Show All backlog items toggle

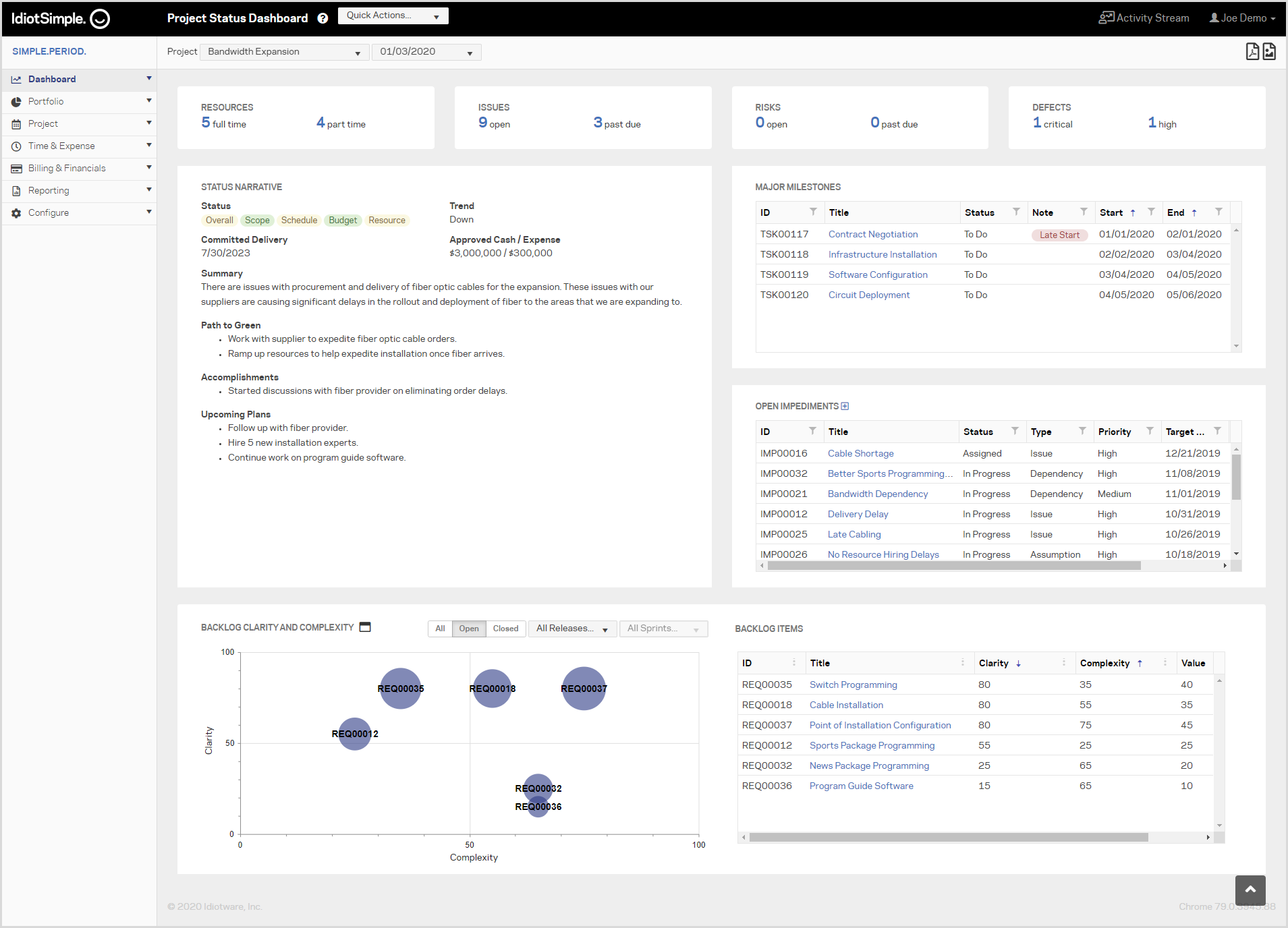coord(440,629)
